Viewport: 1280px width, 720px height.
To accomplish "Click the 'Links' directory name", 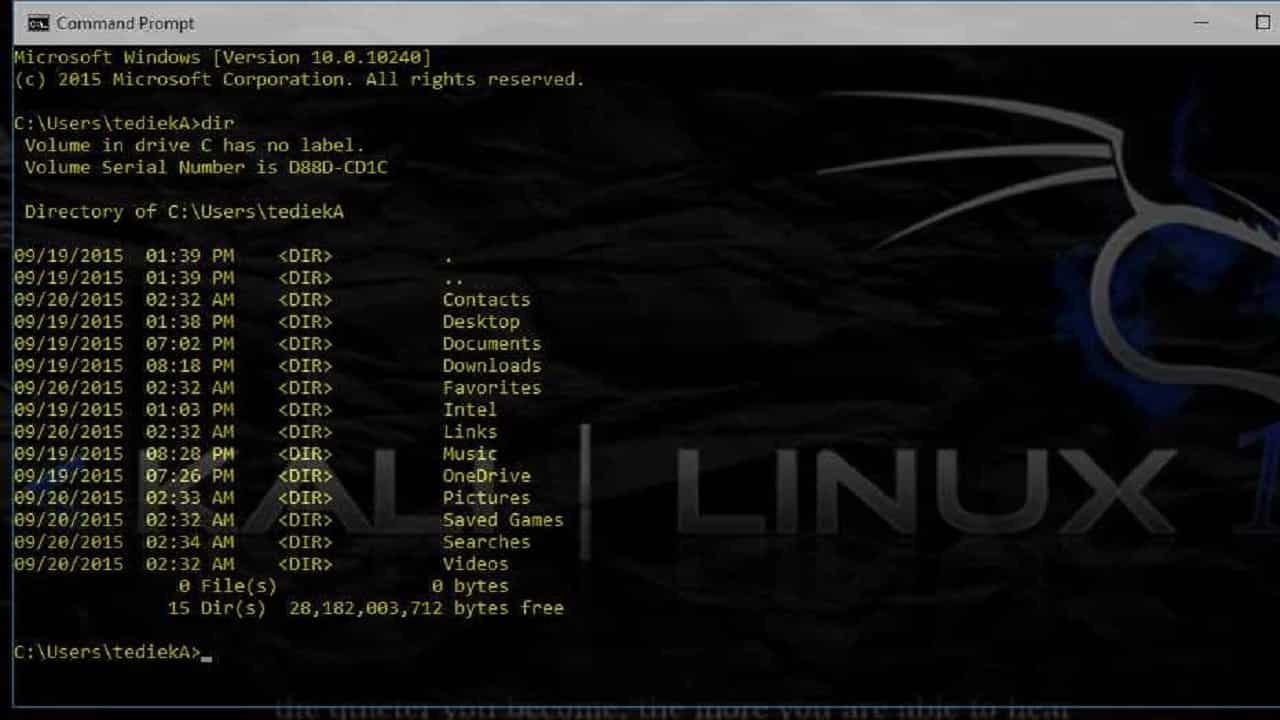I will 470,431.
